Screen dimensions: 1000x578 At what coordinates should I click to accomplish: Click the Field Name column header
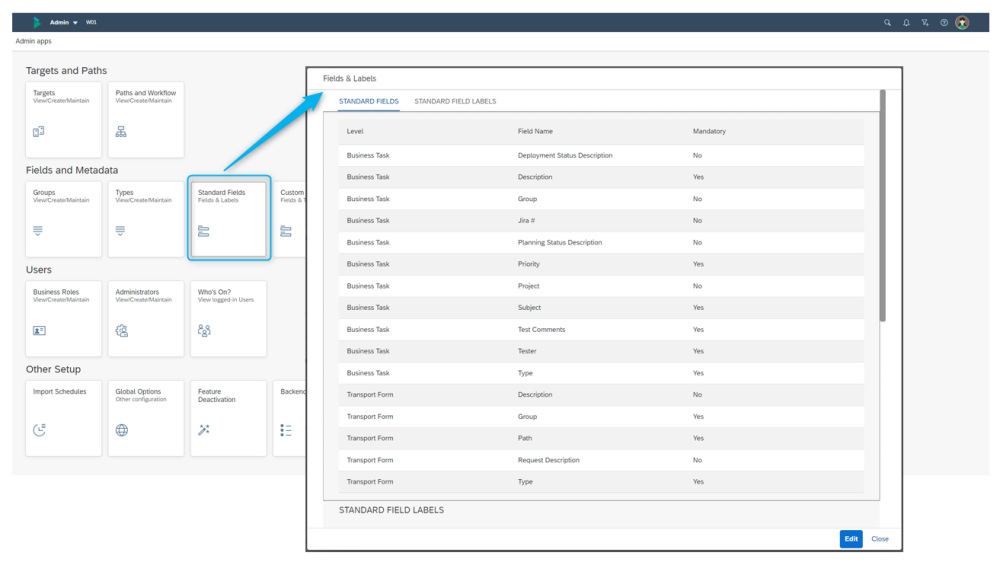[535, 131]
